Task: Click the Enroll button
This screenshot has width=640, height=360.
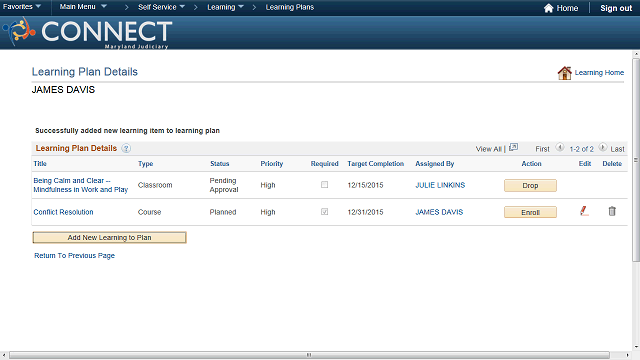Action: [x=530, y=212]
